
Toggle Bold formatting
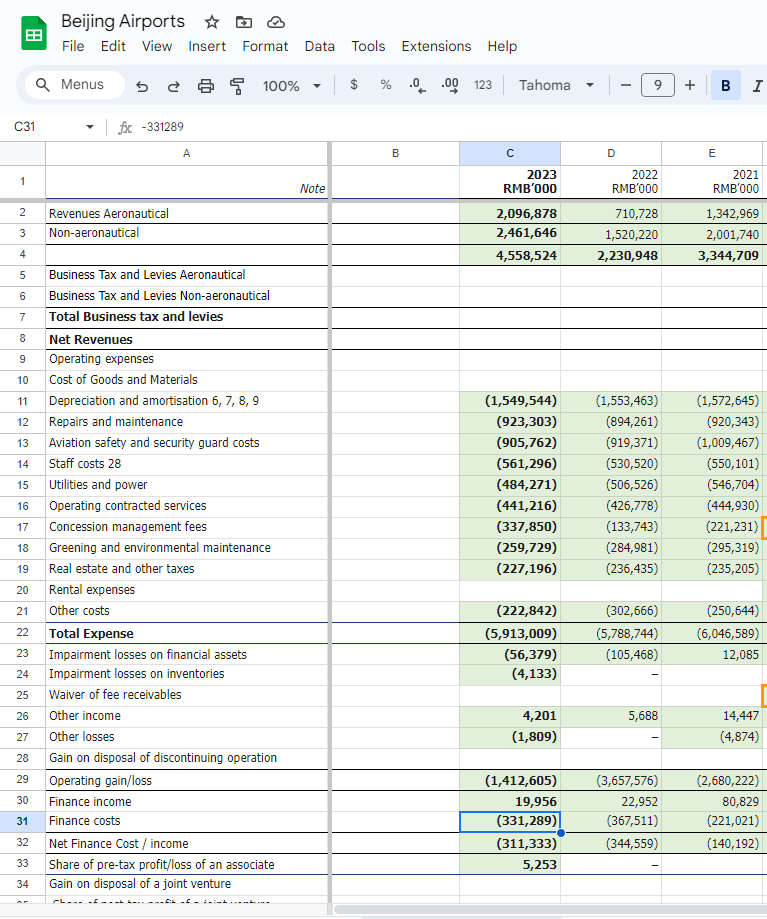click(725, 86)
